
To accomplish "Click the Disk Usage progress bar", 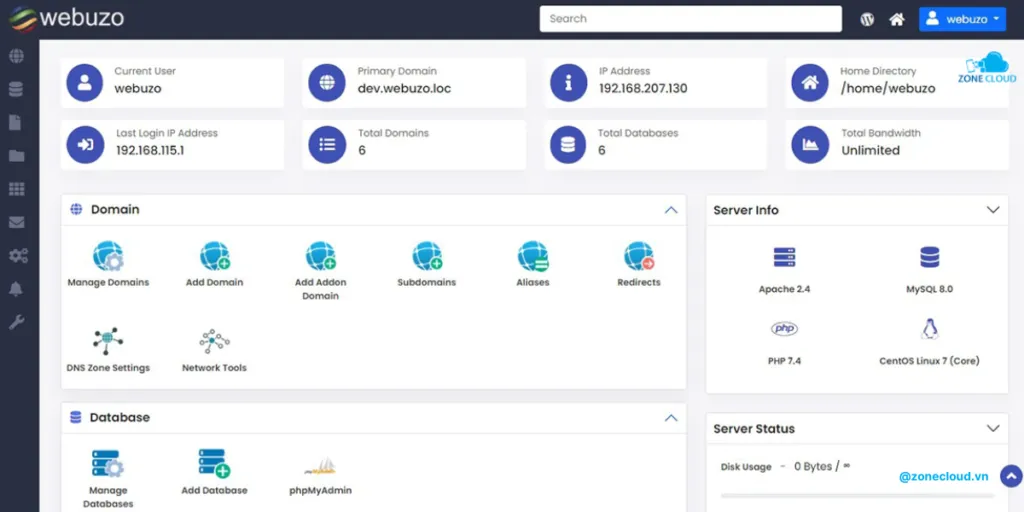I will pos(857,496).
